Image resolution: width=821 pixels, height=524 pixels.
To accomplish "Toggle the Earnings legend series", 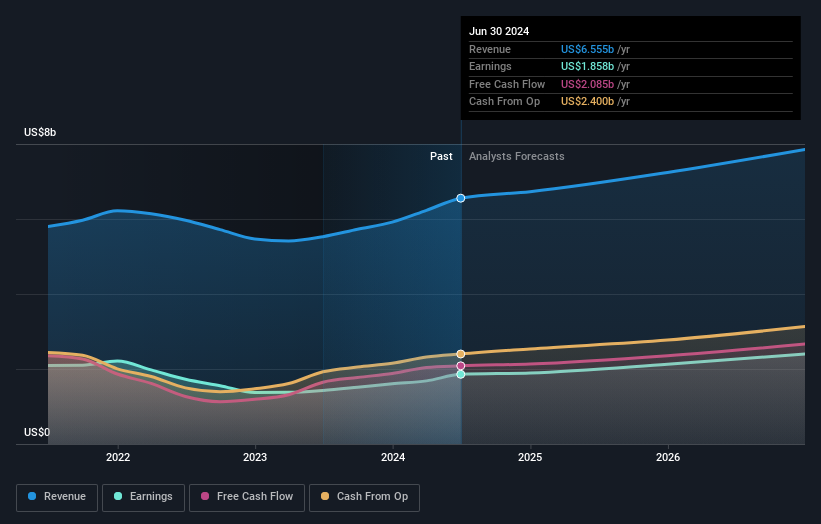I will [143, 497].
